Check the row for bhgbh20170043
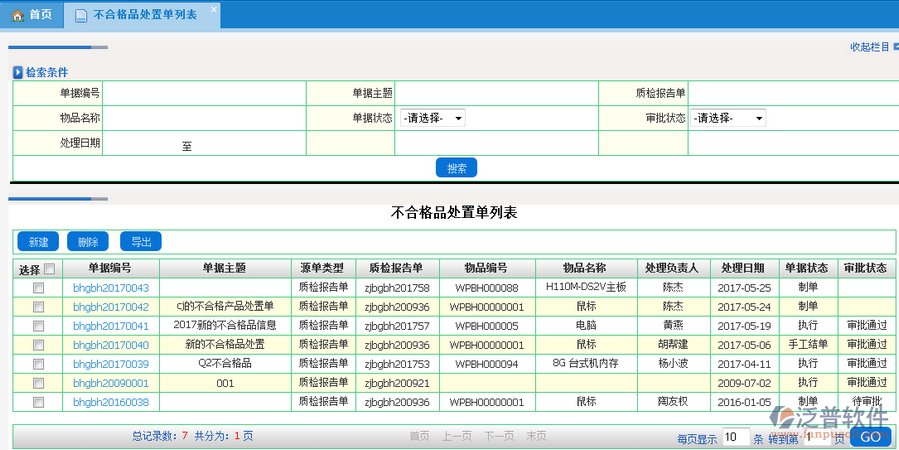Screen dimensions: 899x450 point(39,288)
